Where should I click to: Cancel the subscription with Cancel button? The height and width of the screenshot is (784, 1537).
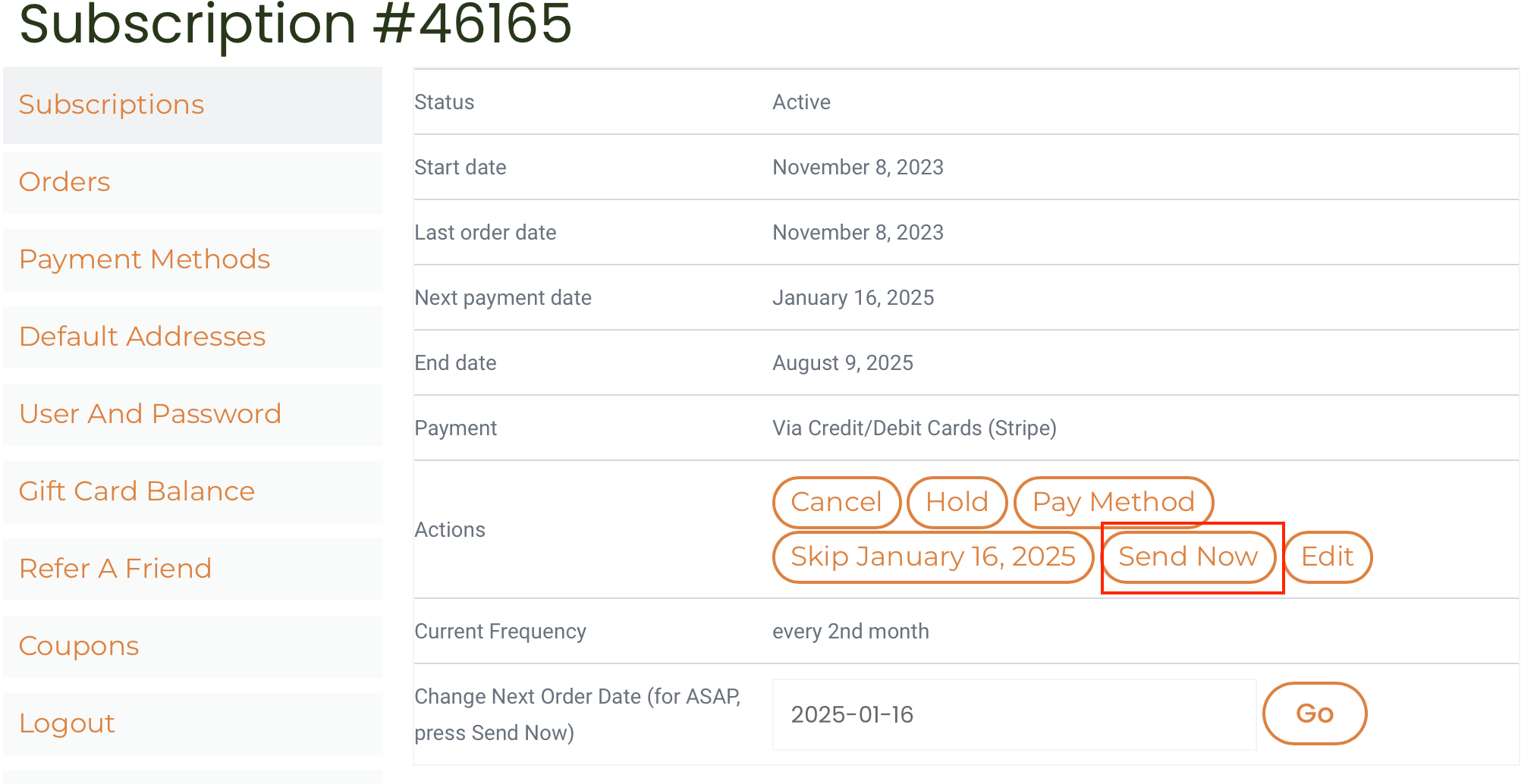click(x=836, y=502)
